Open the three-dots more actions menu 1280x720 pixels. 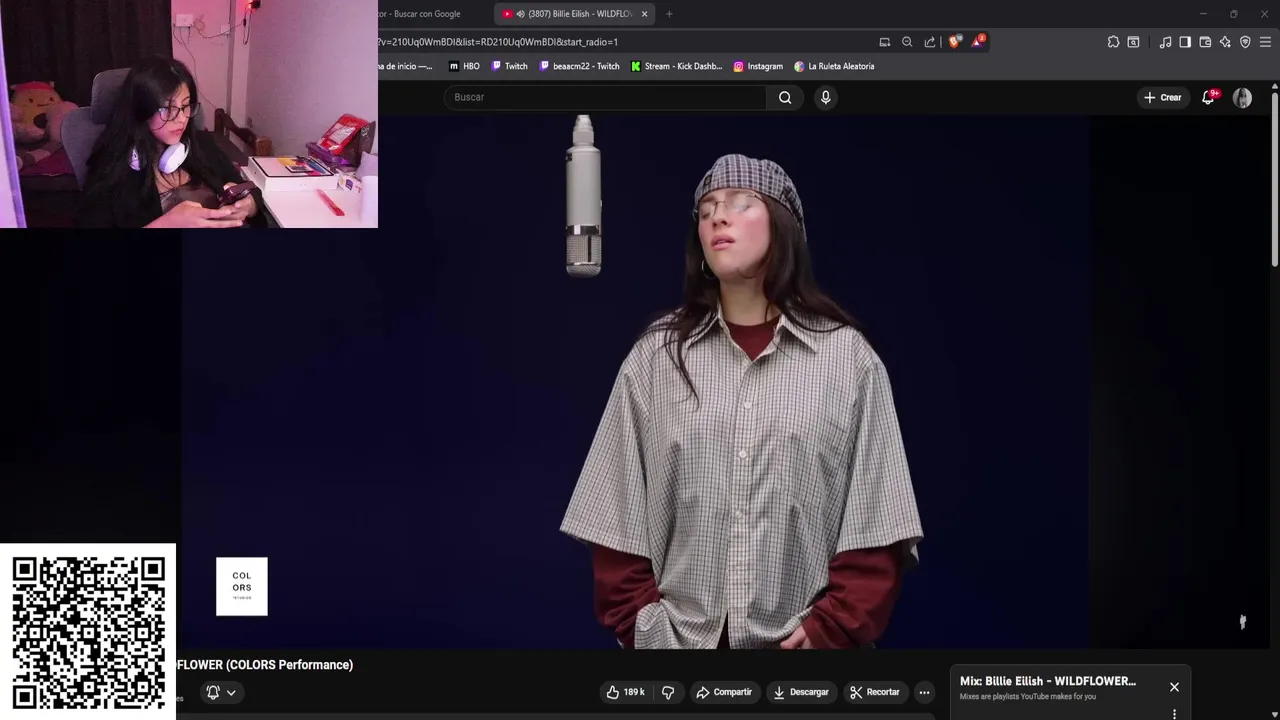click(924, 692)
